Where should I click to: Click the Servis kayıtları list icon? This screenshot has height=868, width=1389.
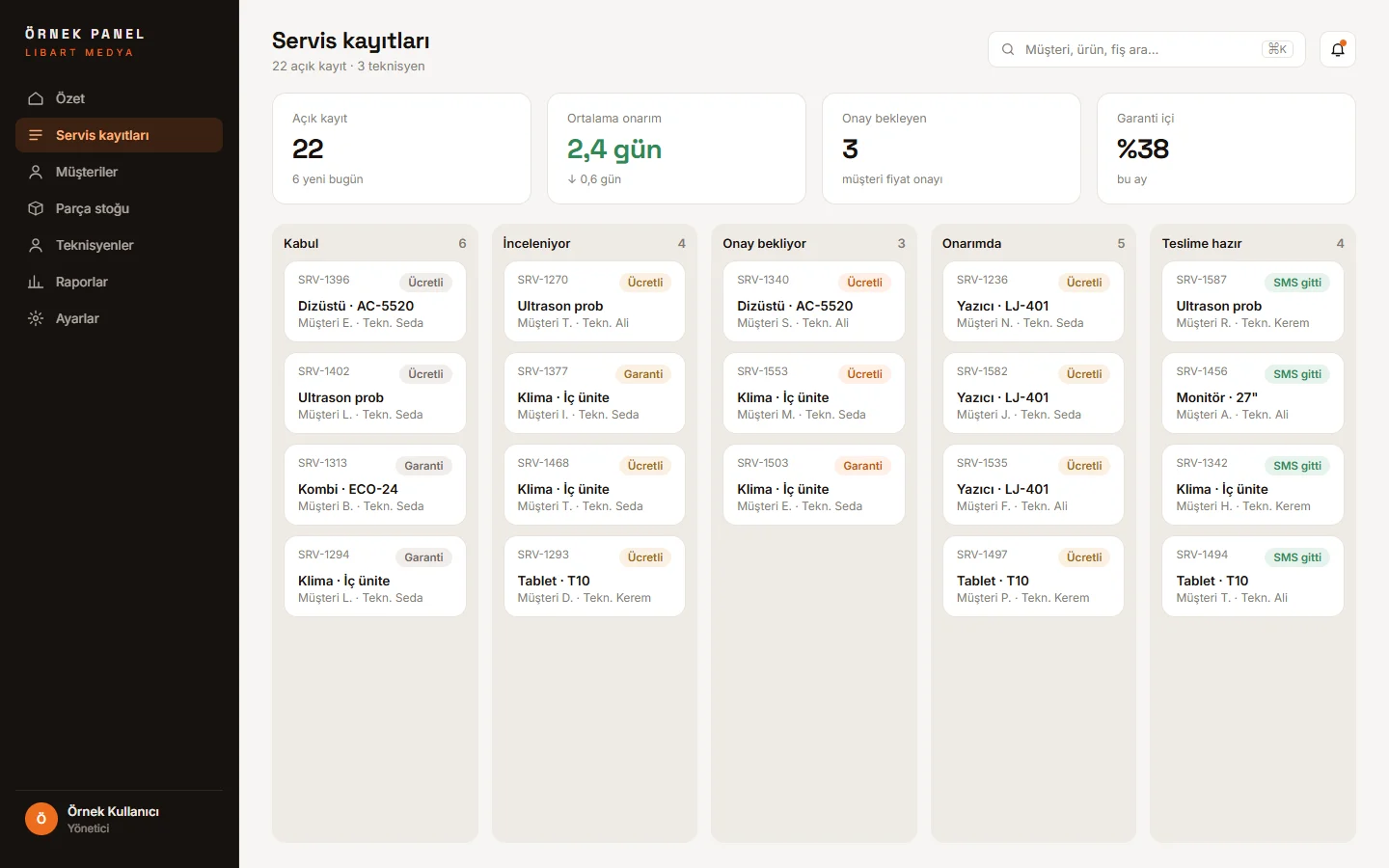[36, 135]
